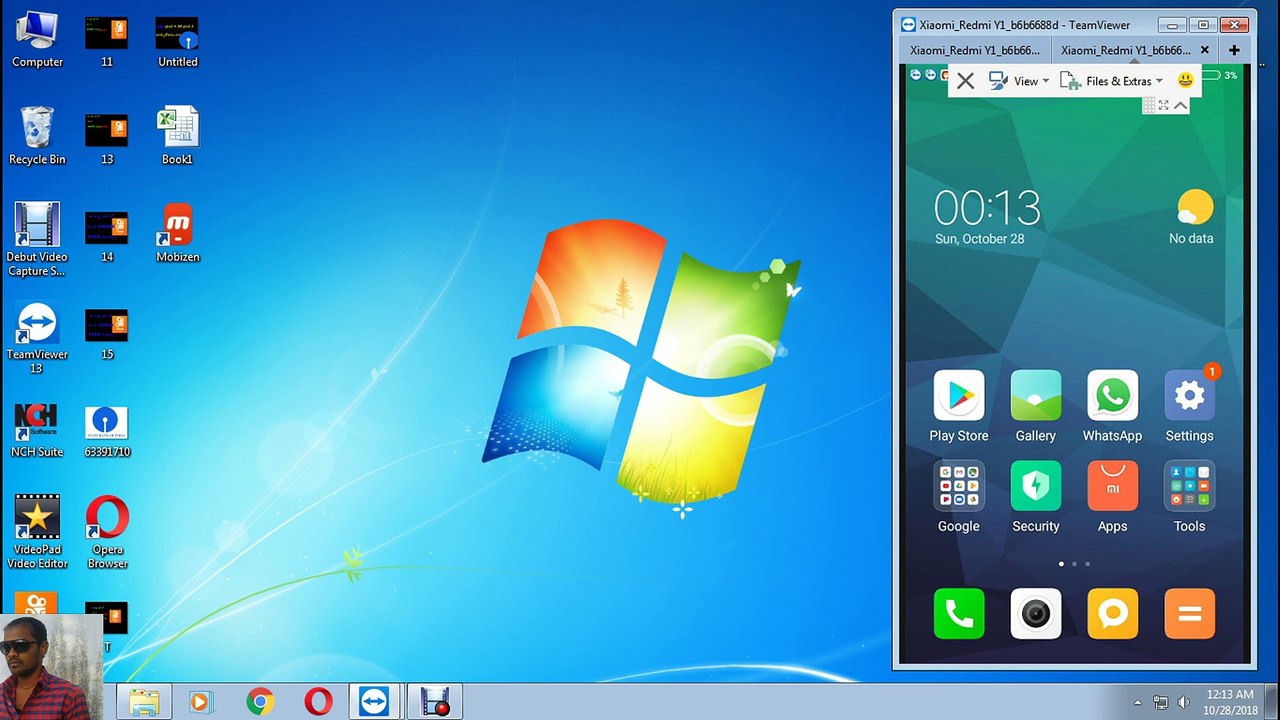Select Debut Video Capture desktop shortcut
Viewport: 1280px width, 720px height.
coord(37,240)
